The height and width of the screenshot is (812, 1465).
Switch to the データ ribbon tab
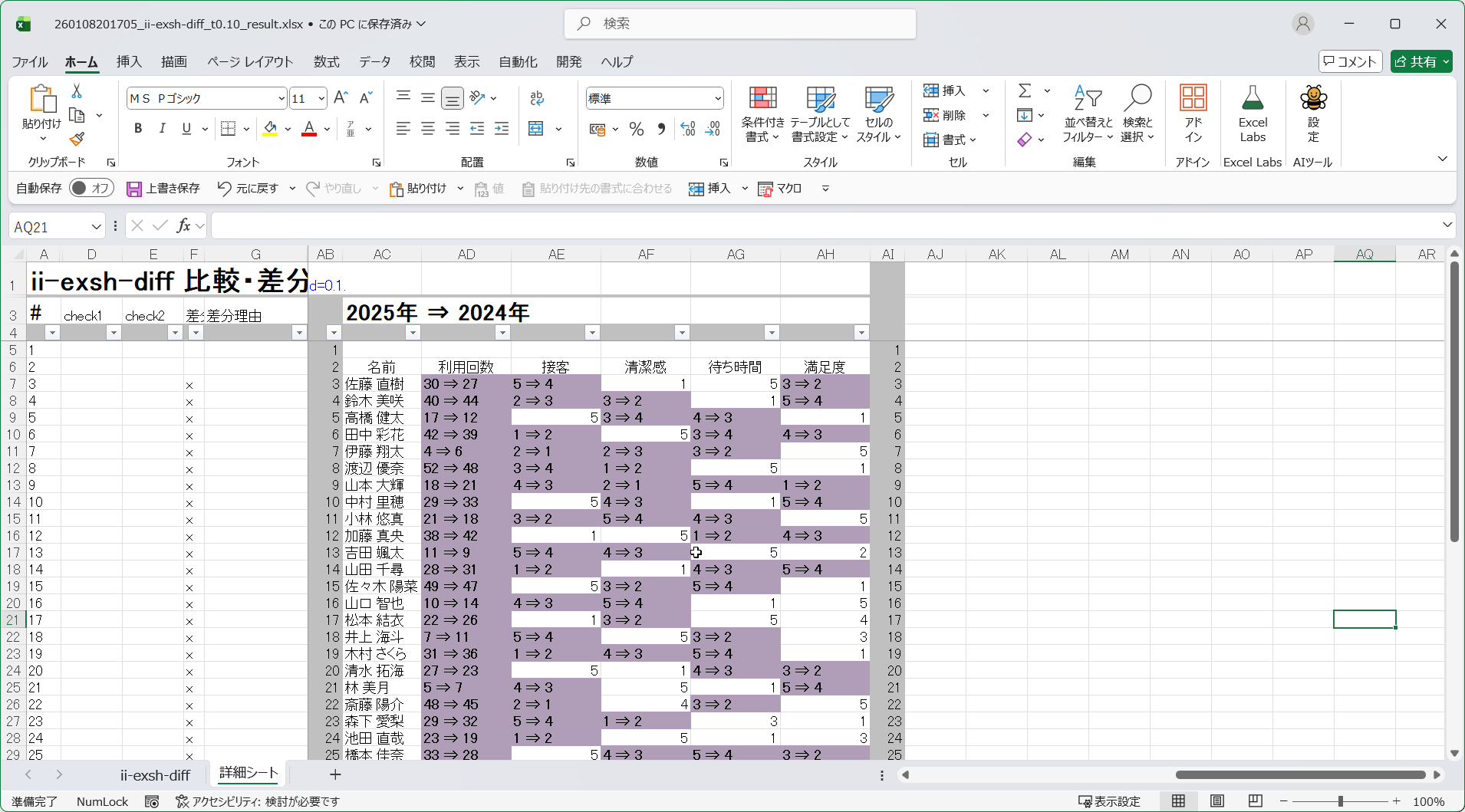tap(375, 62)
